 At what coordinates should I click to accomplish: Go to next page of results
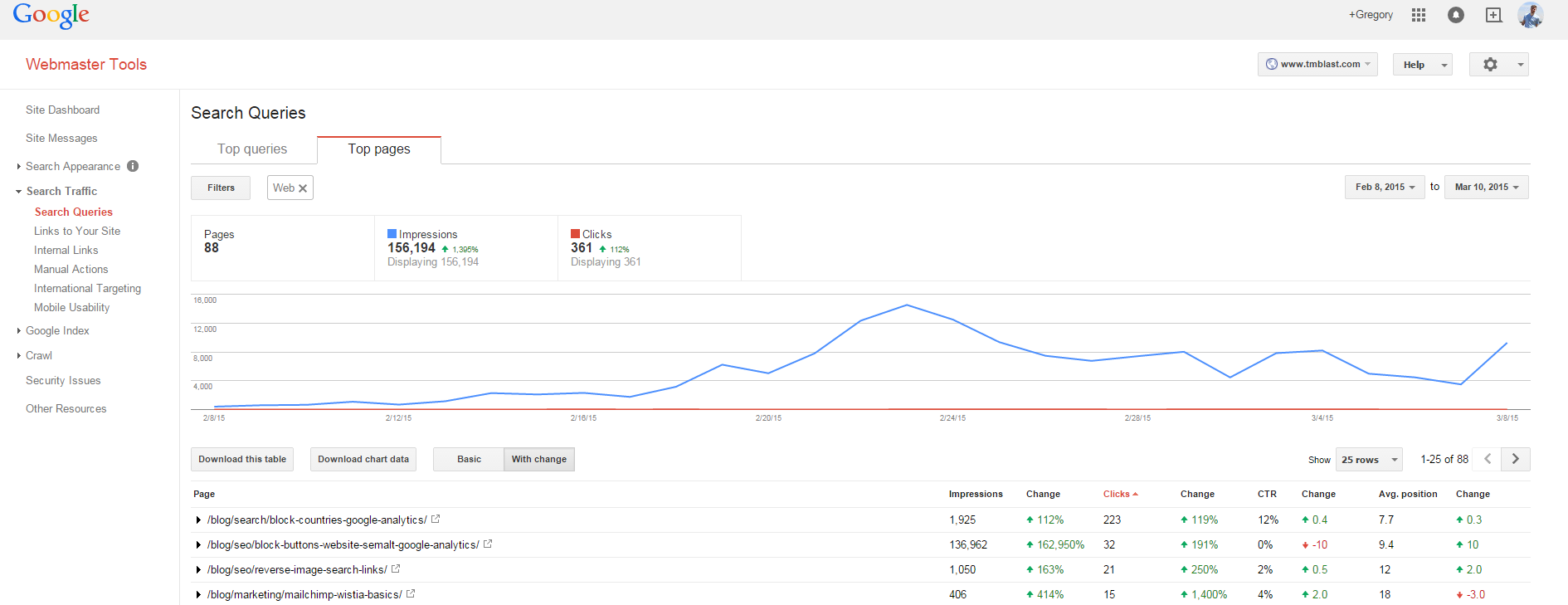point(1516,459)
